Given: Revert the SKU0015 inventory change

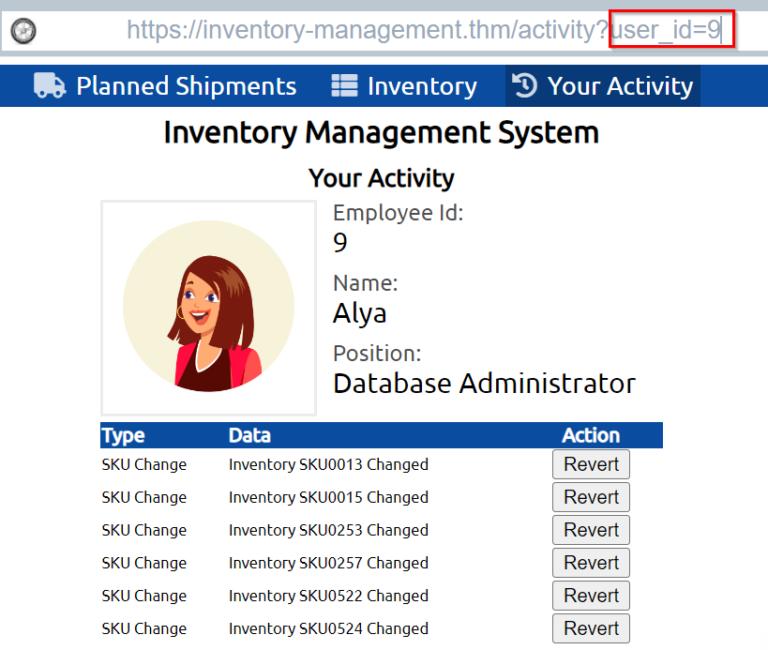Looking at the screenshot, I should tap(591, 497).
